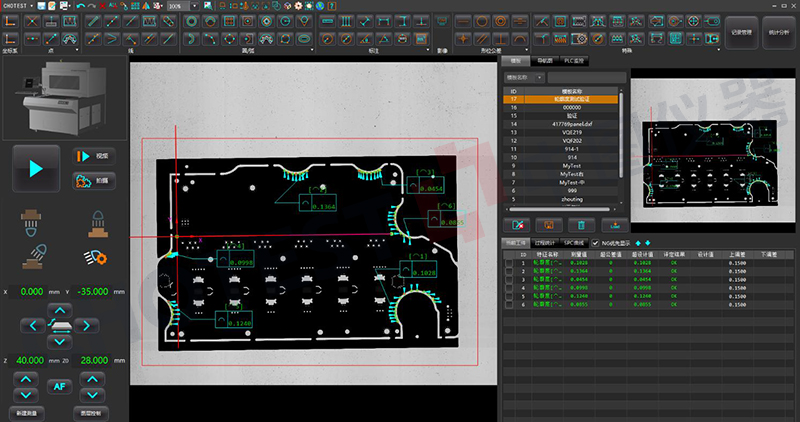
Task: Click the left arrow stage movement button
Action: coord(31,326)
